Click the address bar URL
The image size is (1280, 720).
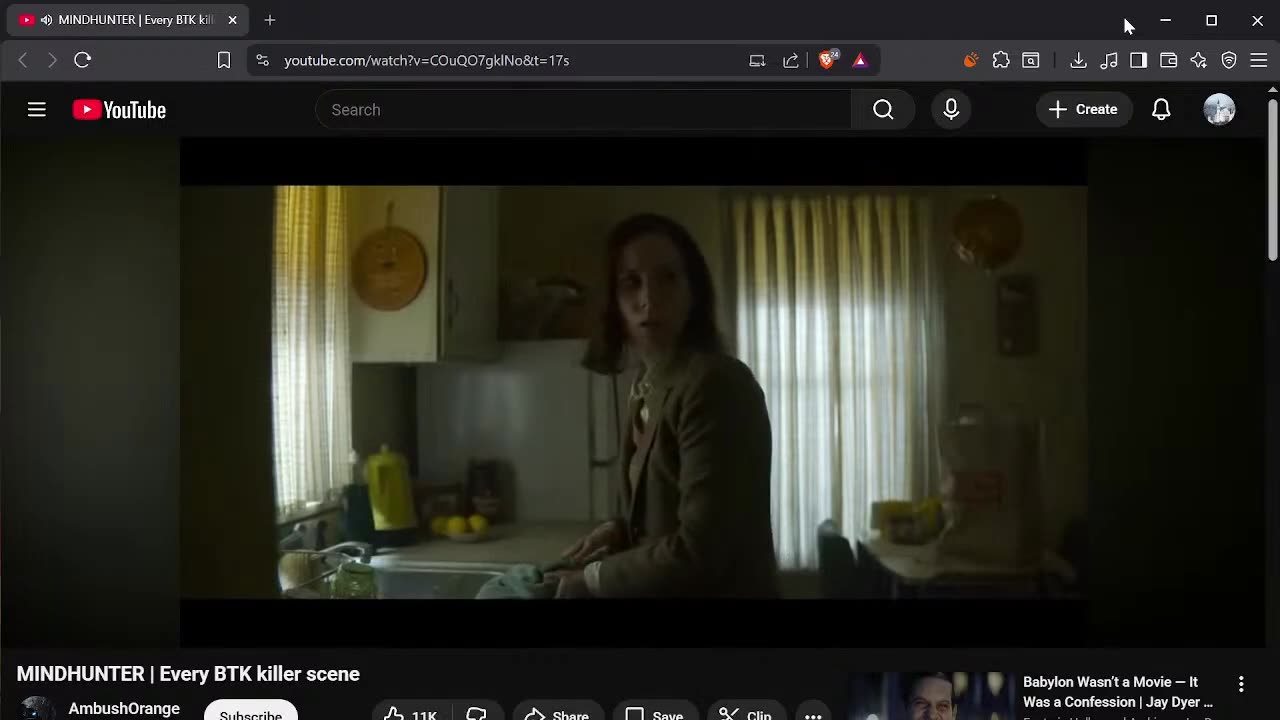[x=427, y=61]
